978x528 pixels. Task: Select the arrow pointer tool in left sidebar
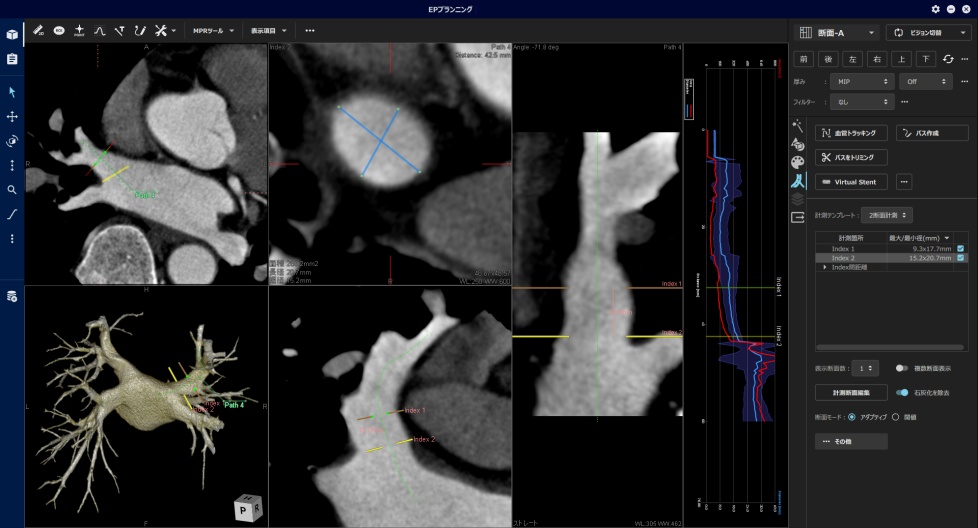pyautogui.click(x=12, y=92)
